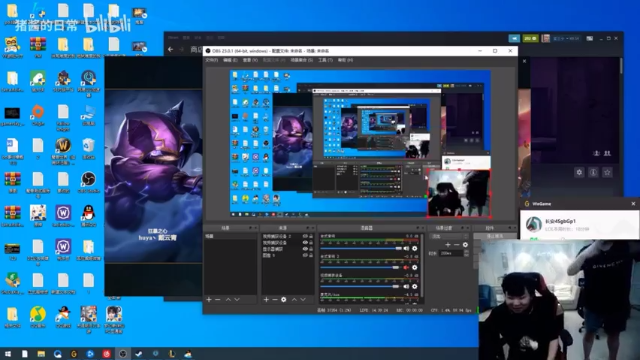Hide the 视频捕获设备 2 source with eye icon
This screenshot has height=360, width=640.
click(305, 236)
